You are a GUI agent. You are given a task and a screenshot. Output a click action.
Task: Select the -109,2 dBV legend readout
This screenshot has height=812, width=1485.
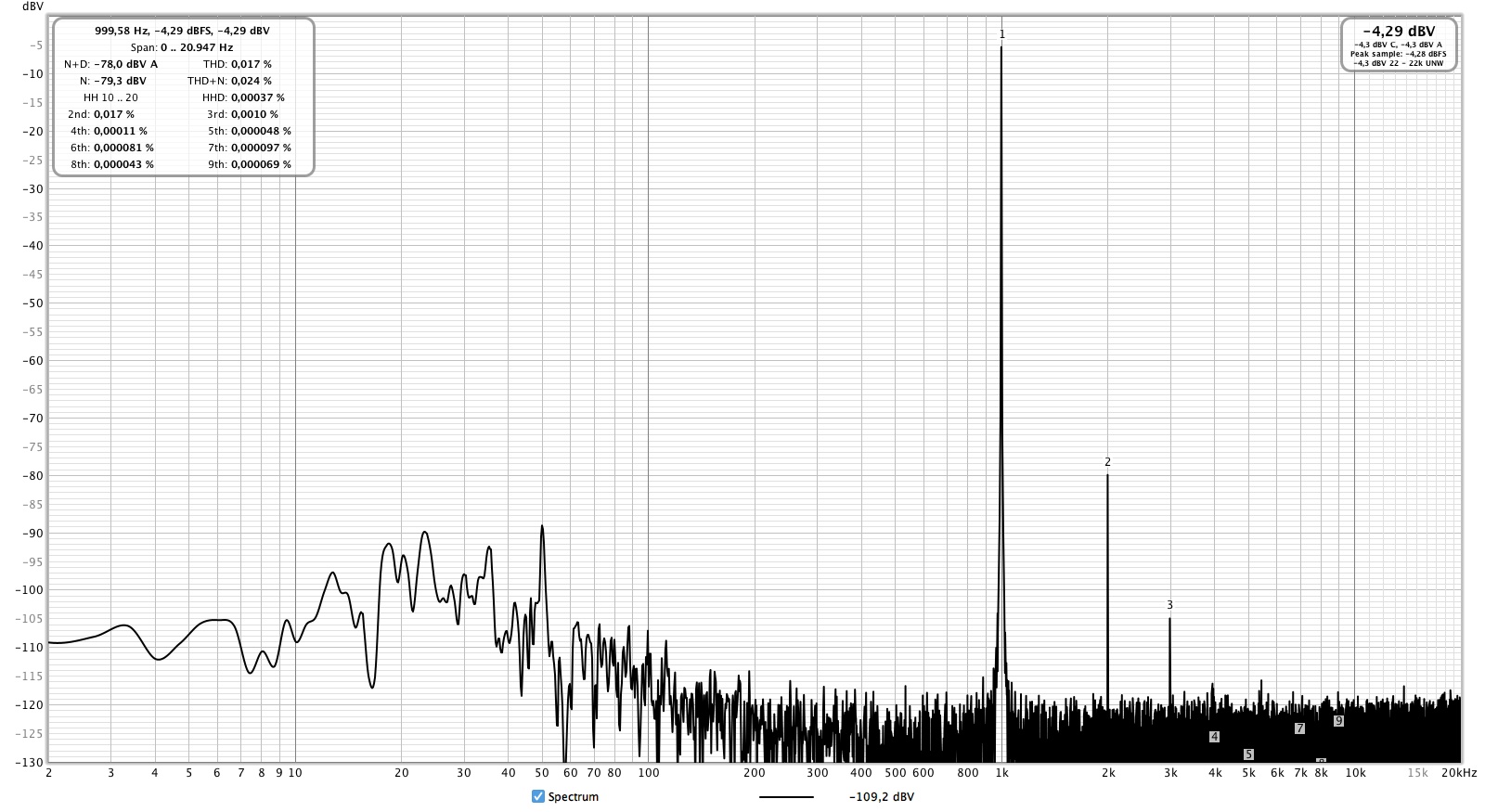point(881,796)
